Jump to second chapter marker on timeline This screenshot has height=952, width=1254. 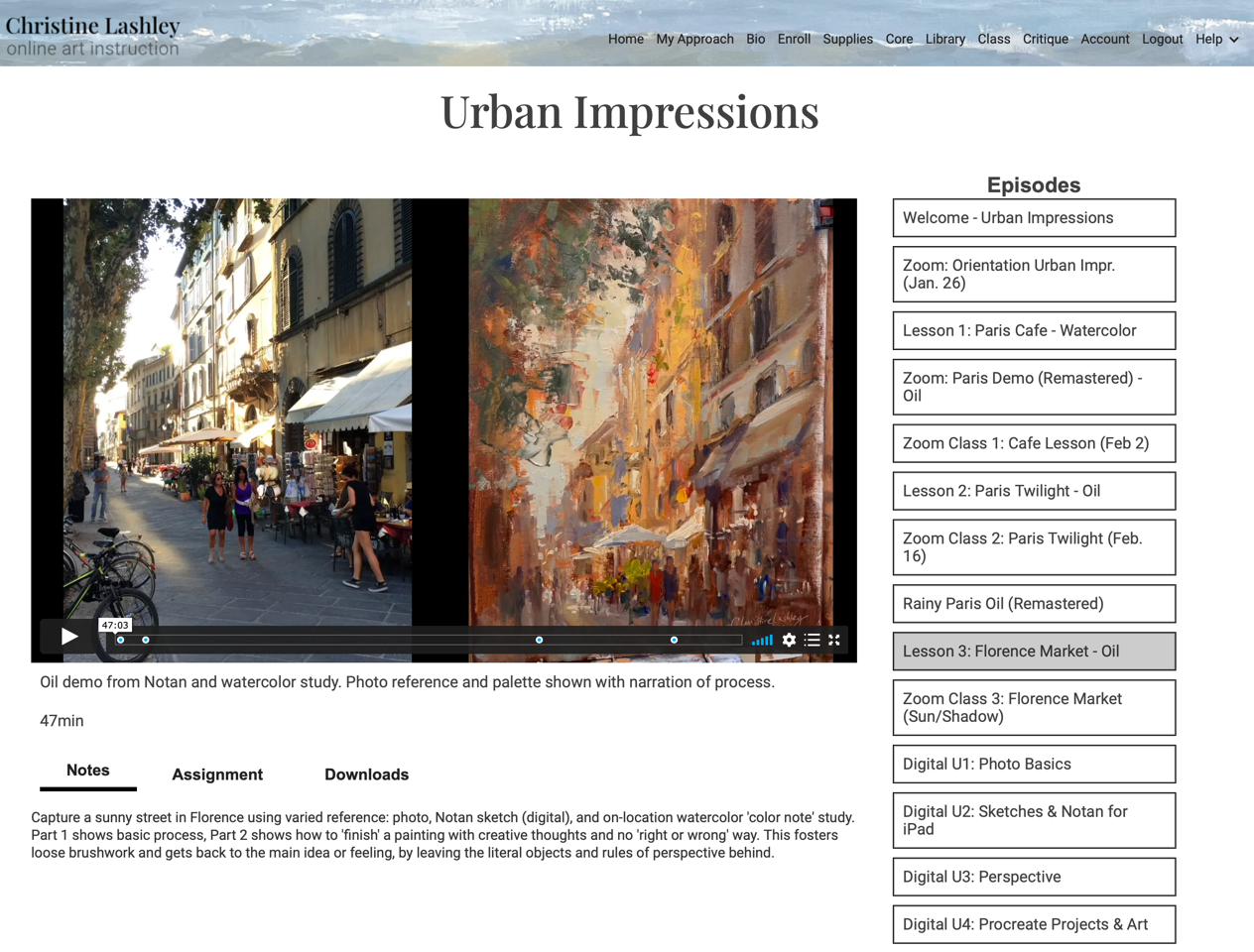(146, 641)
